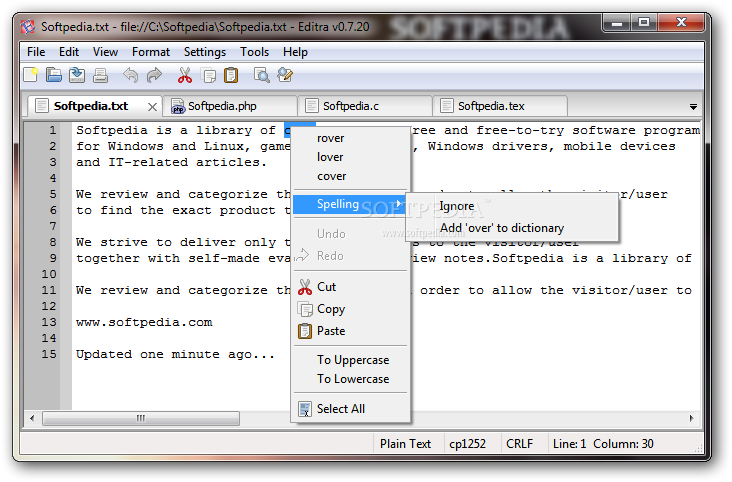The height and width of the screenshot is (482, 732).
Task: Click the Open file toolbar icon
Action: click(54, 75)
